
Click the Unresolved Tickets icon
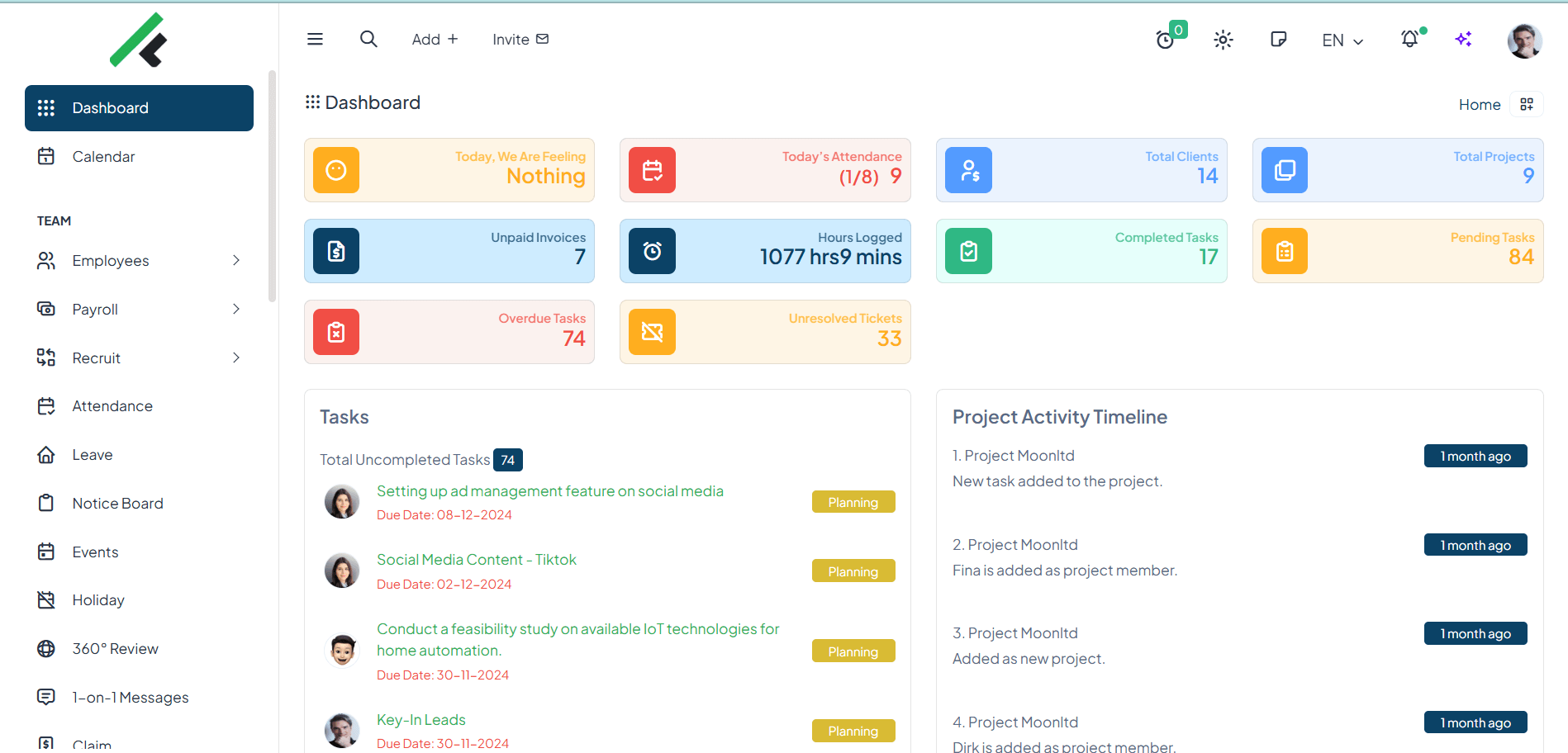pyautogui.click(x=652, y=332)
